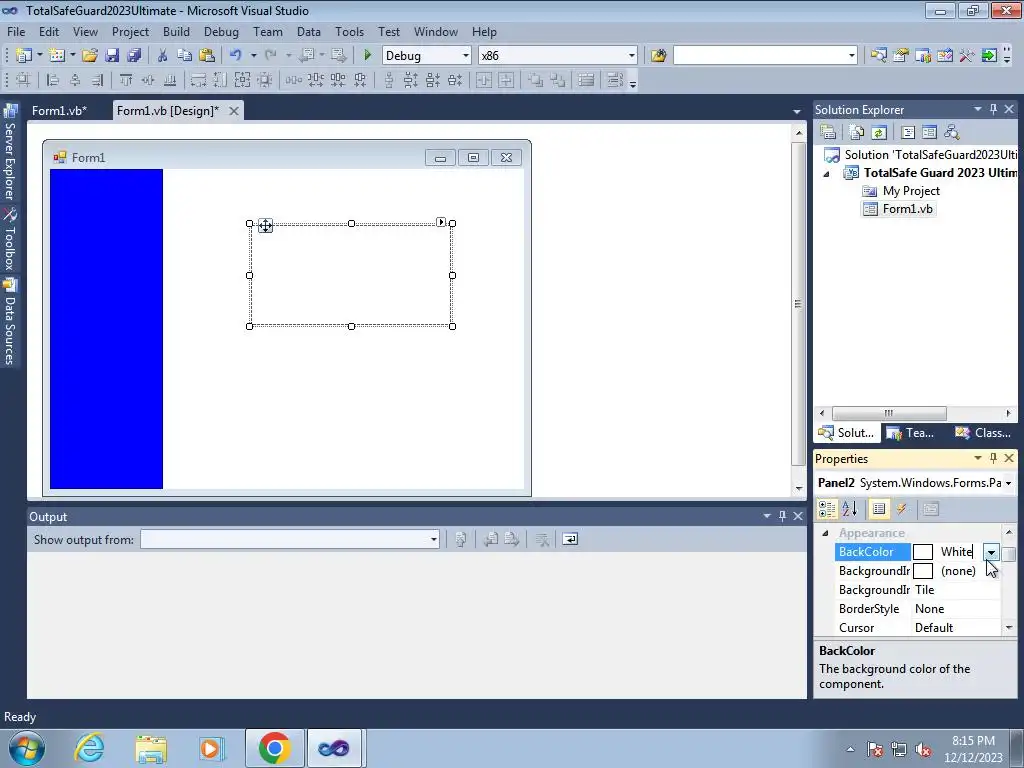This screenshot has width=1024, height=768.
Task: Open the Debug configuration dropdown
Action: pos(466,56)
